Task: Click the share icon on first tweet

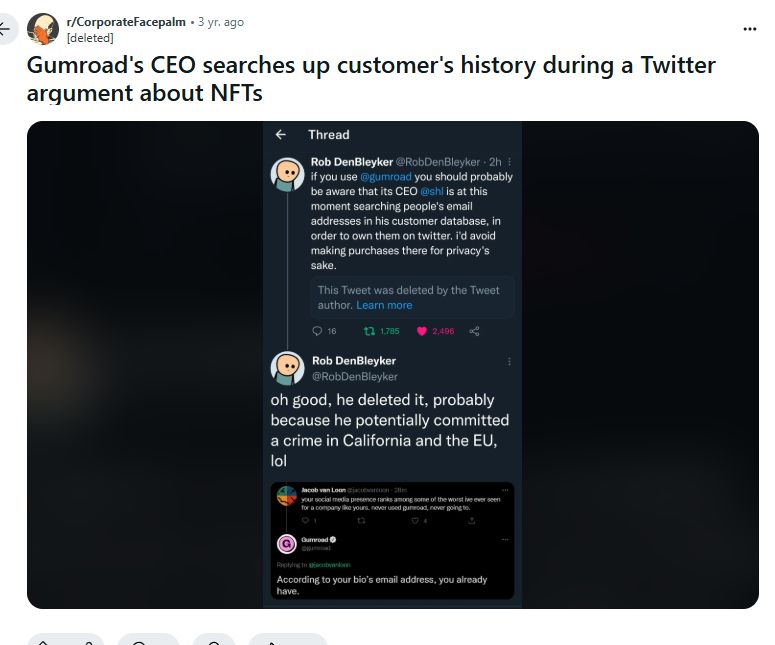Action: [x=474, y=331]
